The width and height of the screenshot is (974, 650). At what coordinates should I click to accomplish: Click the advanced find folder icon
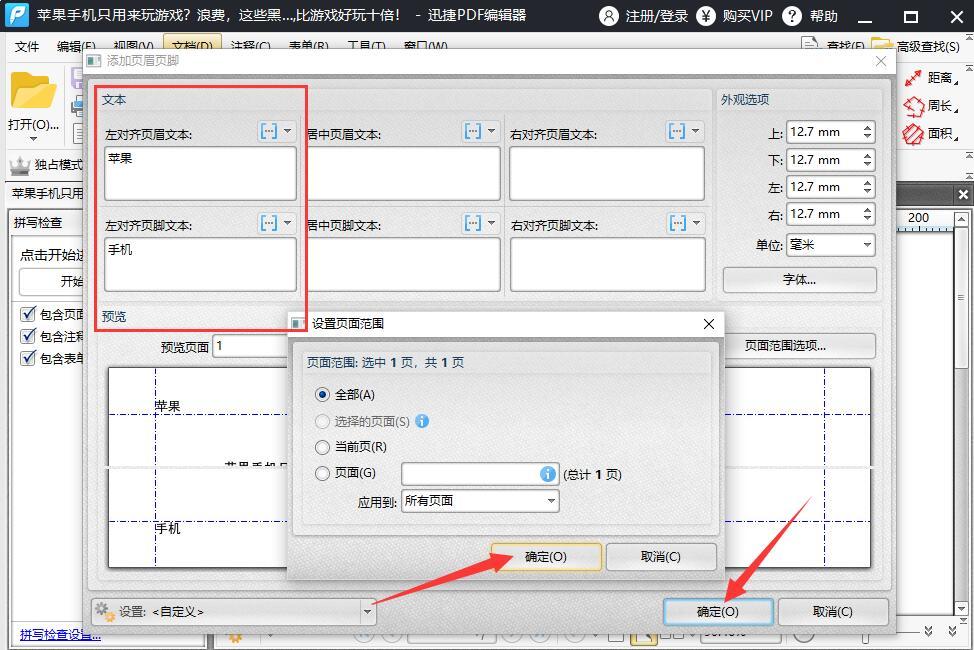pyautogui.click(x=883, y=45)
